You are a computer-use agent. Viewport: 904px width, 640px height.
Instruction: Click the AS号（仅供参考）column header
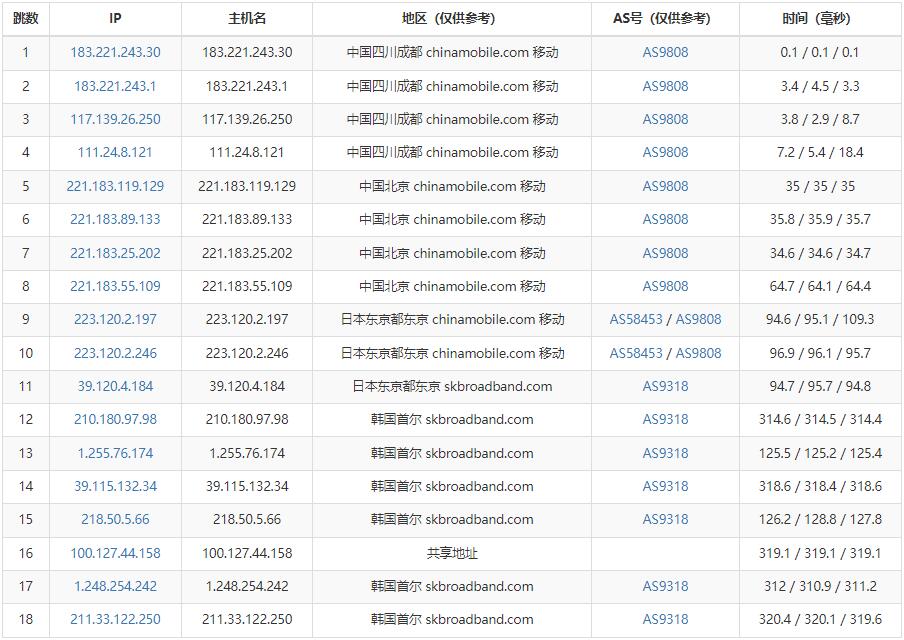(x=665, y=19)
